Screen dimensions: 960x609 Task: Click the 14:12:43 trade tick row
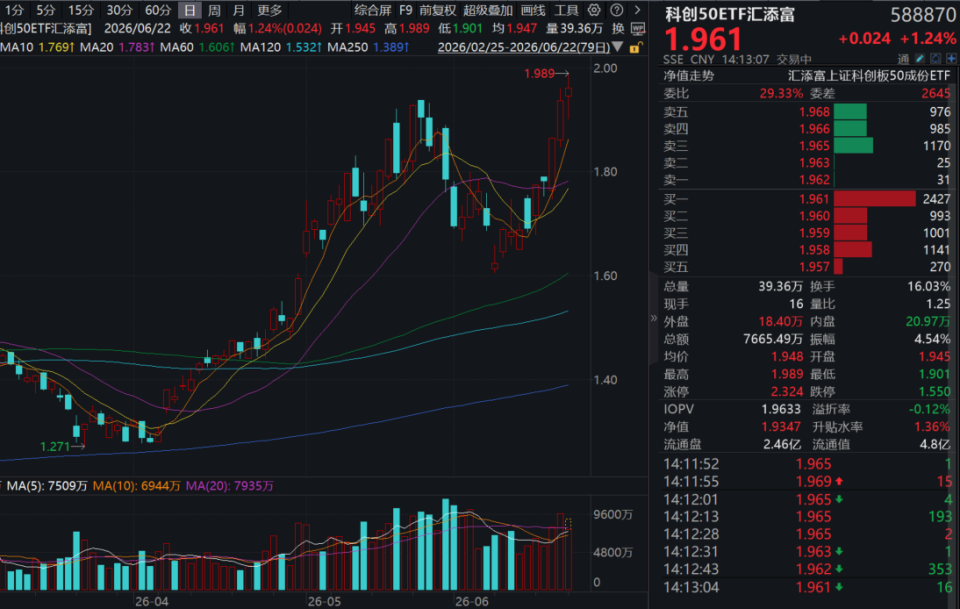click(807, 570)
